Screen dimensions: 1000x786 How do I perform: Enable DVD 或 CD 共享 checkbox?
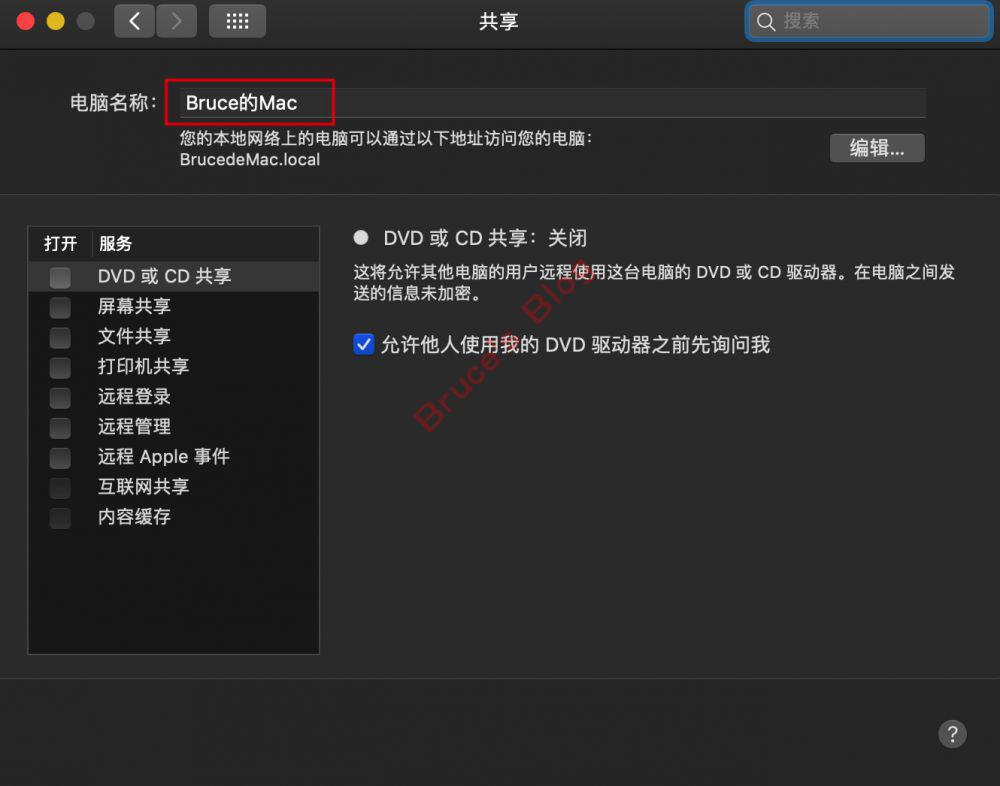point(60,277)
